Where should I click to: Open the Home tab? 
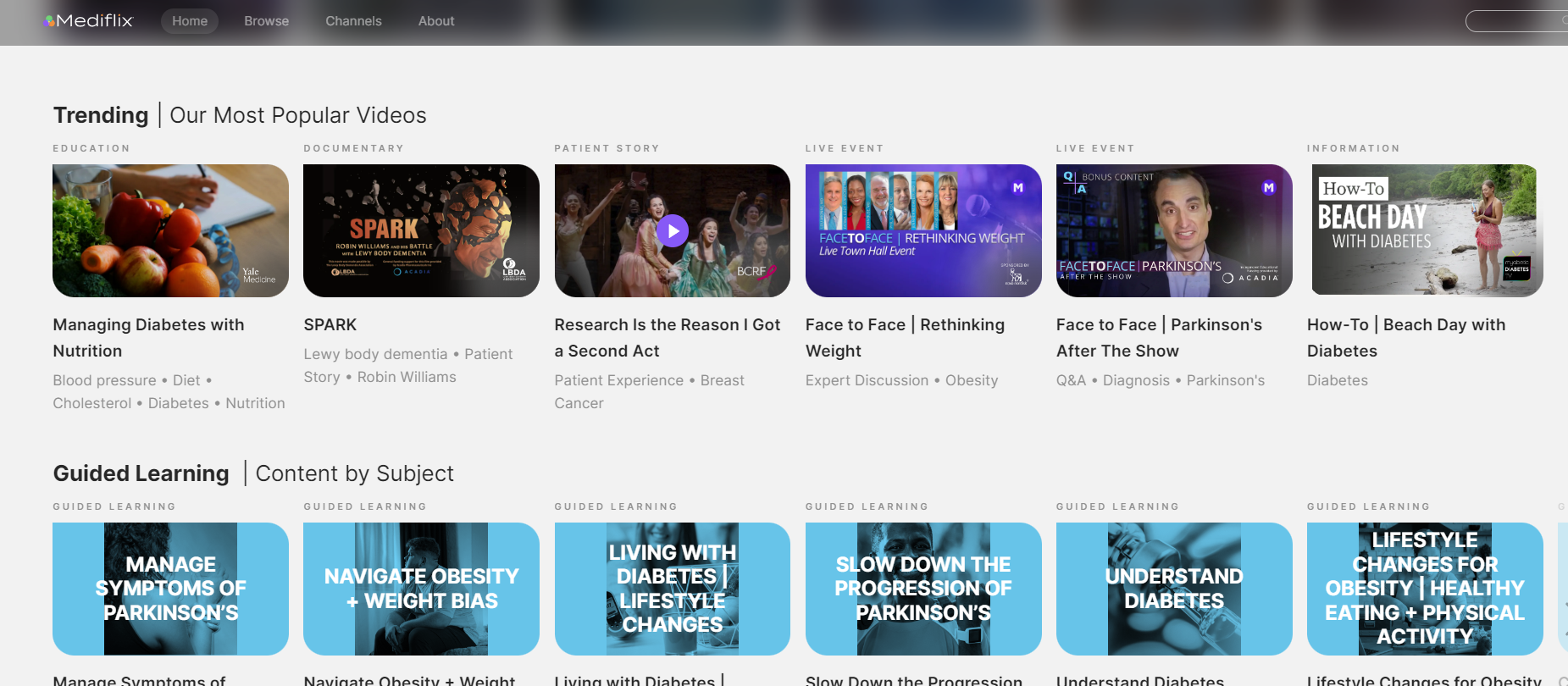[190, 21]
